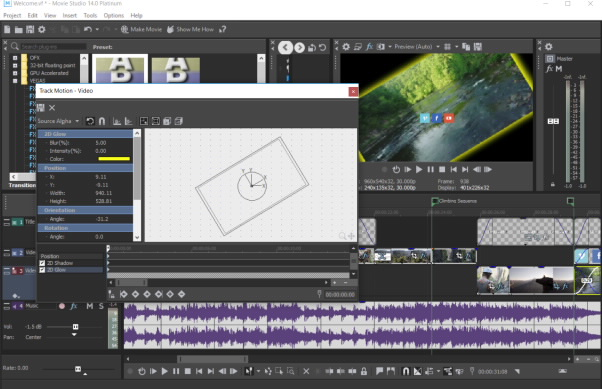
Task: Click the Blur(%) value 5.00
Action: [x=101, y=142]
